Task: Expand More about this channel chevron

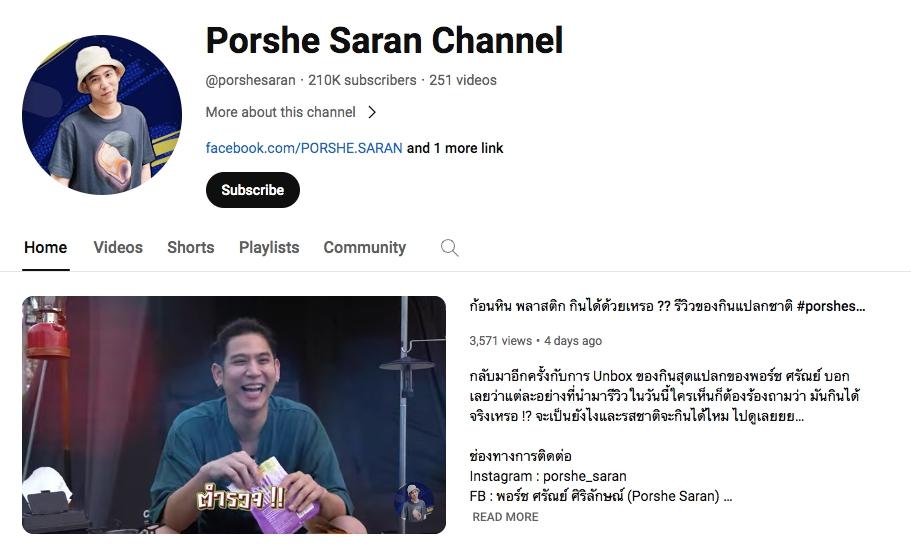Action: point(372,112)
